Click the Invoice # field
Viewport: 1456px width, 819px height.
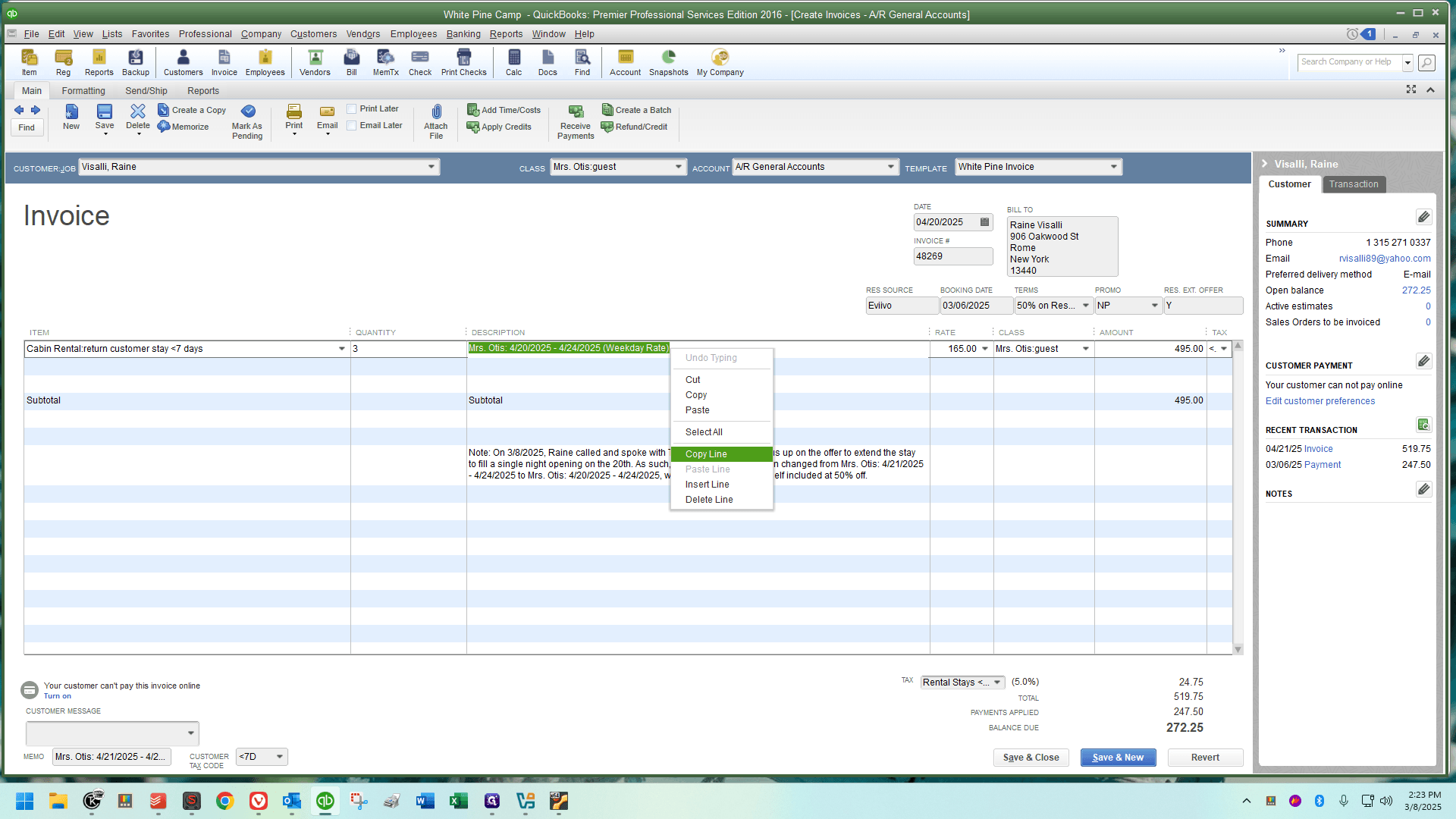click(953, 256)
